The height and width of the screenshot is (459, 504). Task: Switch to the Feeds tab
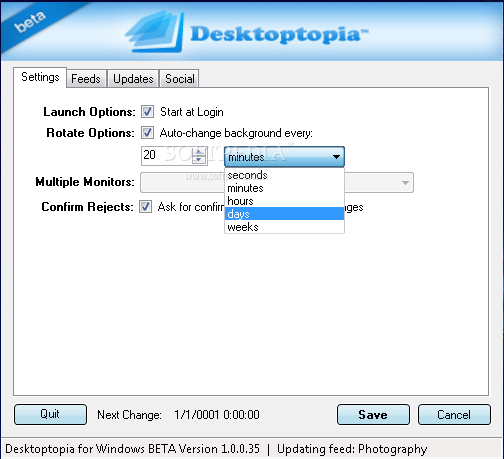[86, 79]
